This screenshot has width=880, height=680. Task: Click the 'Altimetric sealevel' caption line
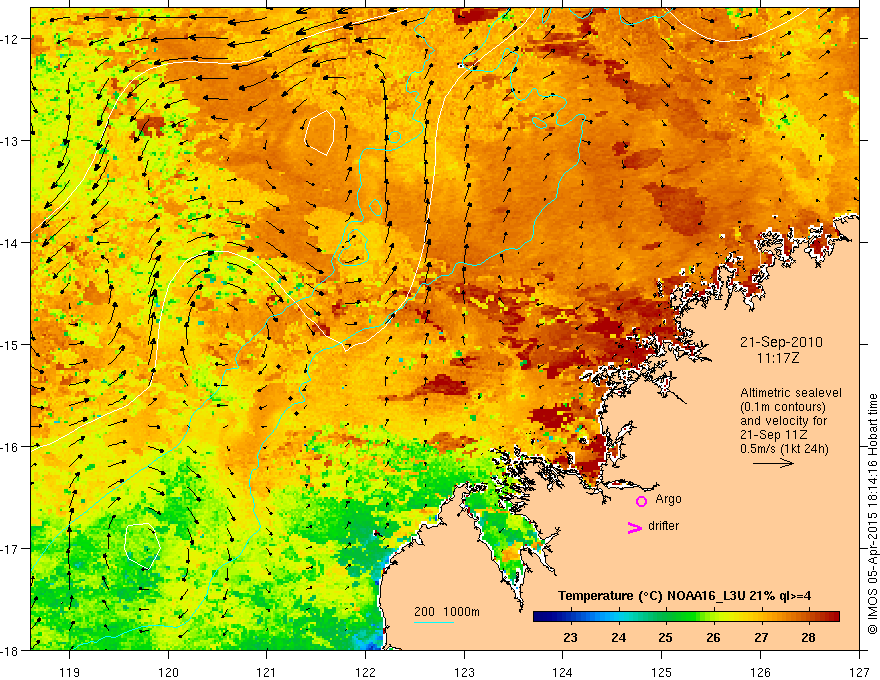point(791,393)
